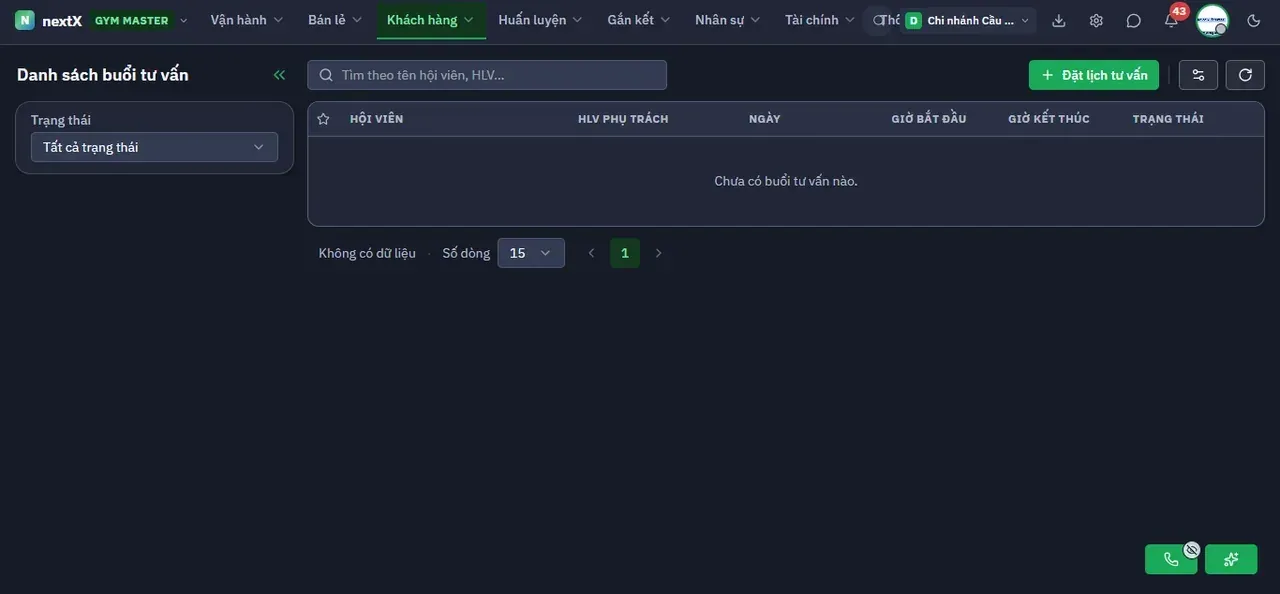Expand the 'Bán lẻ' menu
The image size is (1280, 594).
pyautogui.click(x=335, y=20)
